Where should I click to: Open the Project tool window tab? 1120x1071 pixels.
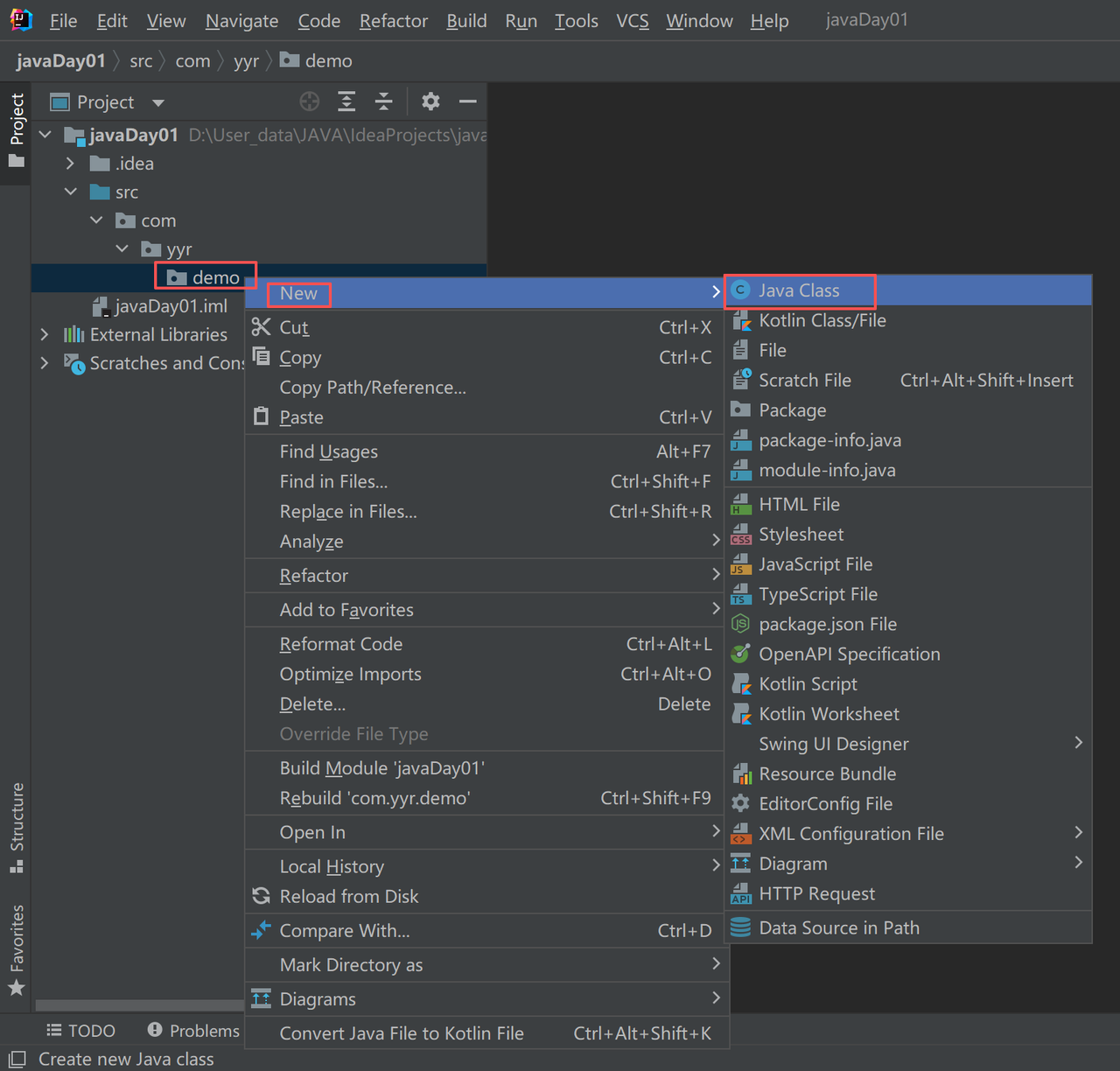click(x=17, y=131)
